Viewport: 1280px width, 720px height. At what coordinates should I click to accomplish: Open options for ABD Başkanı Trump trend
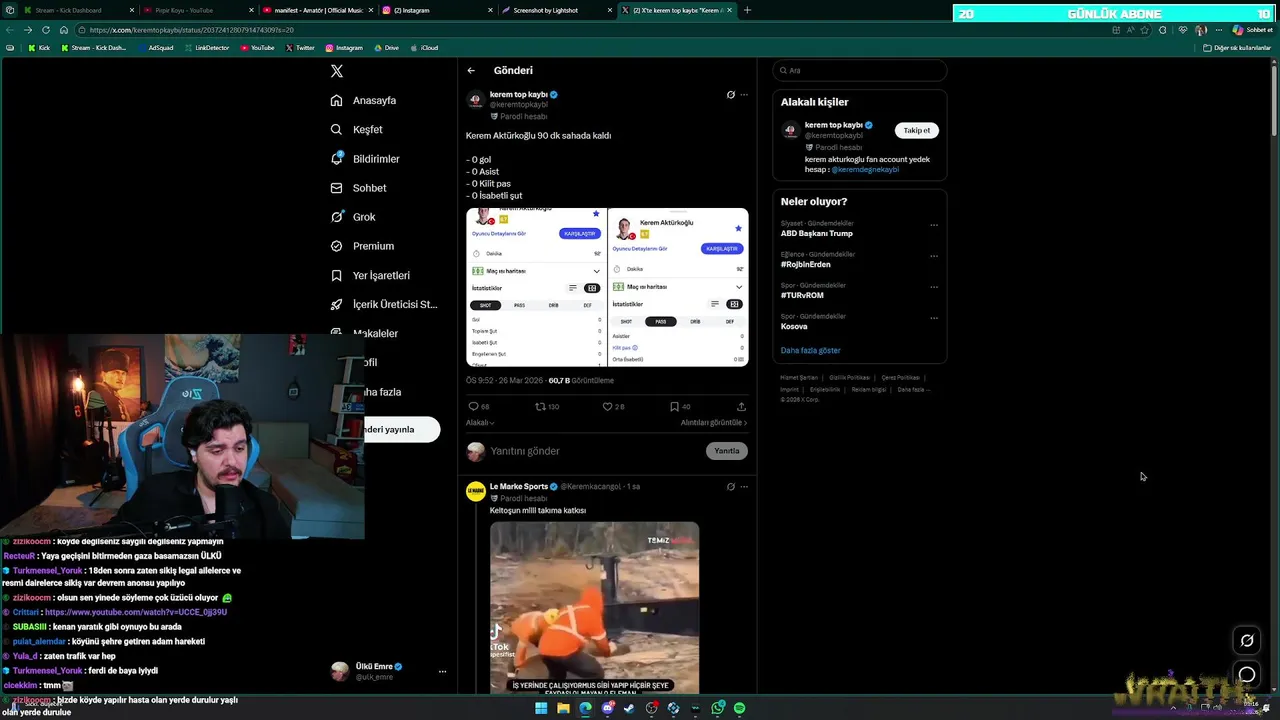934,225
